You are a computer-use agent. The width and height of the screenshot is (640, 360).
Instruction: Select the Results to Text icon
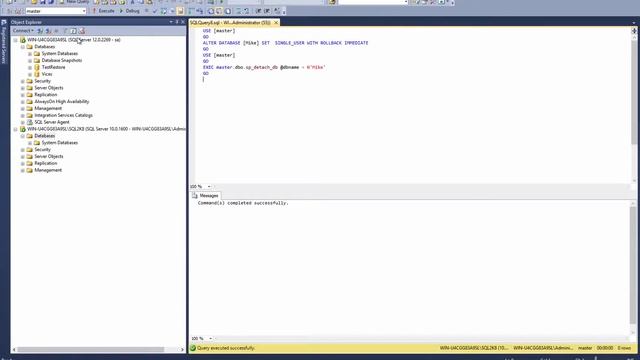211,11
